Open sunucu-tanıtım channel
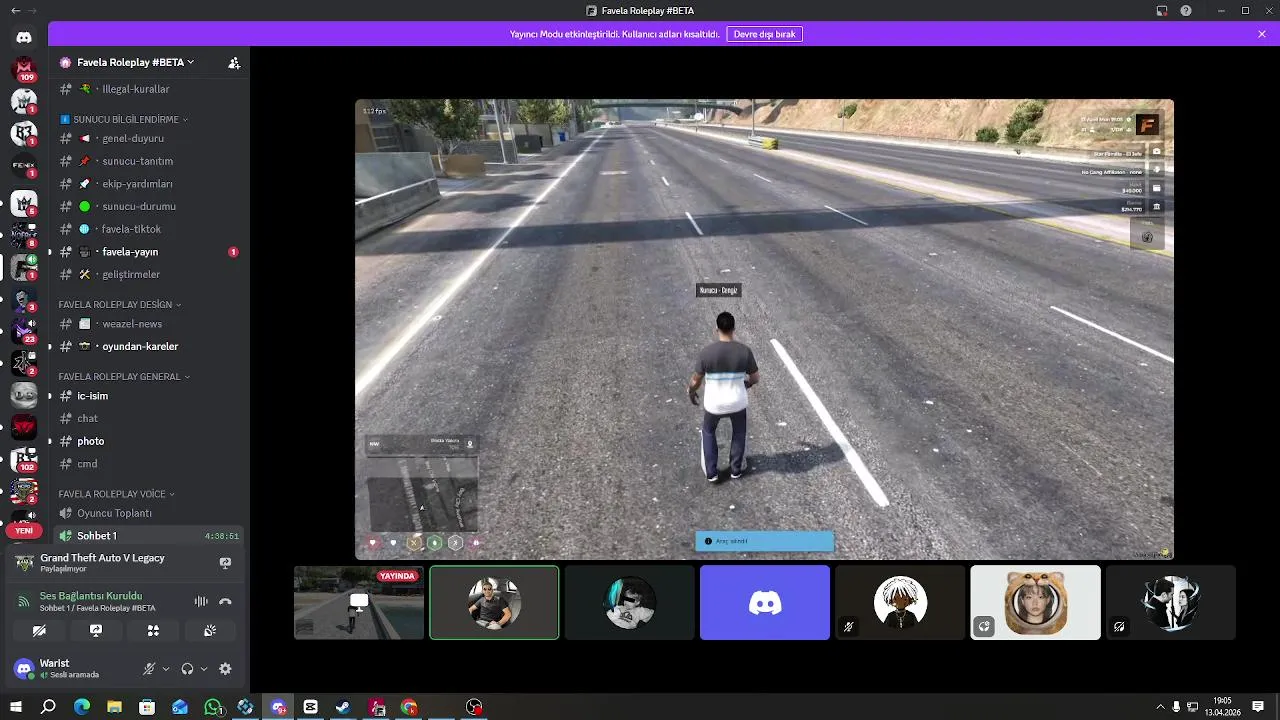 click(x=149, y=161)
